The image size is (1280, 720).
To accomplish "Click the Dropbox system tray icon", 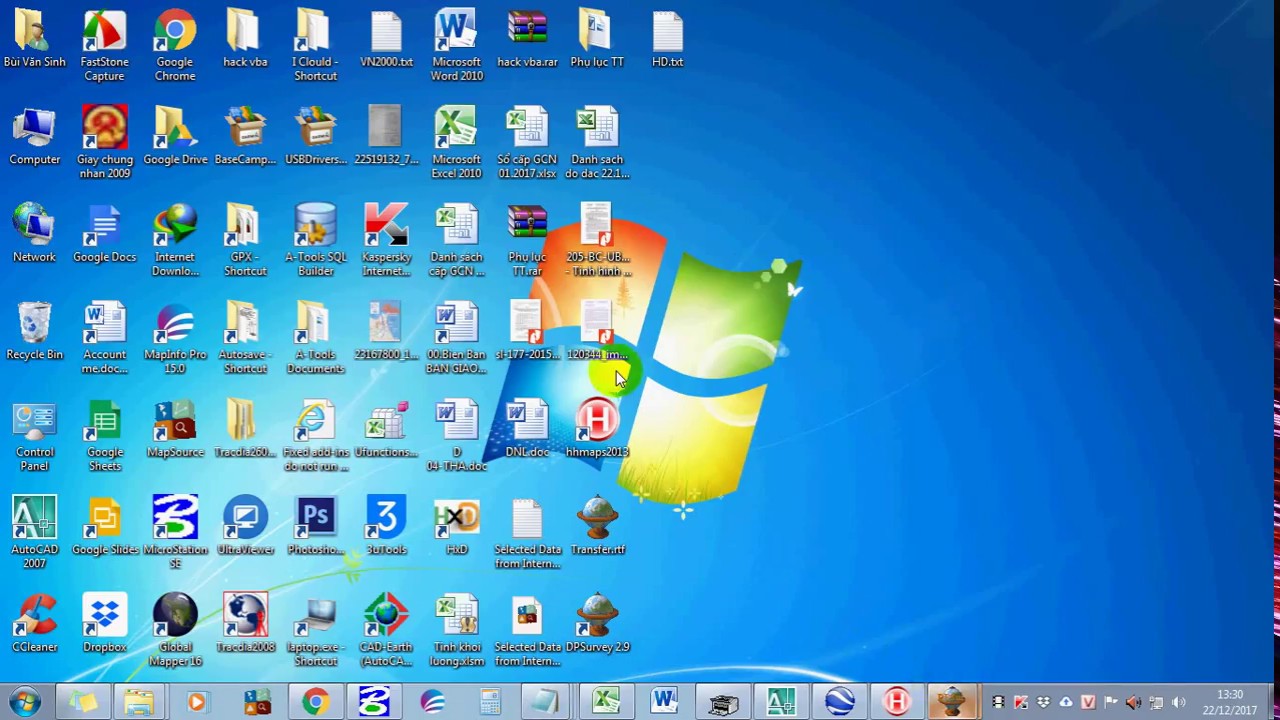I will pyautogui.click(x=1044, y=702).
